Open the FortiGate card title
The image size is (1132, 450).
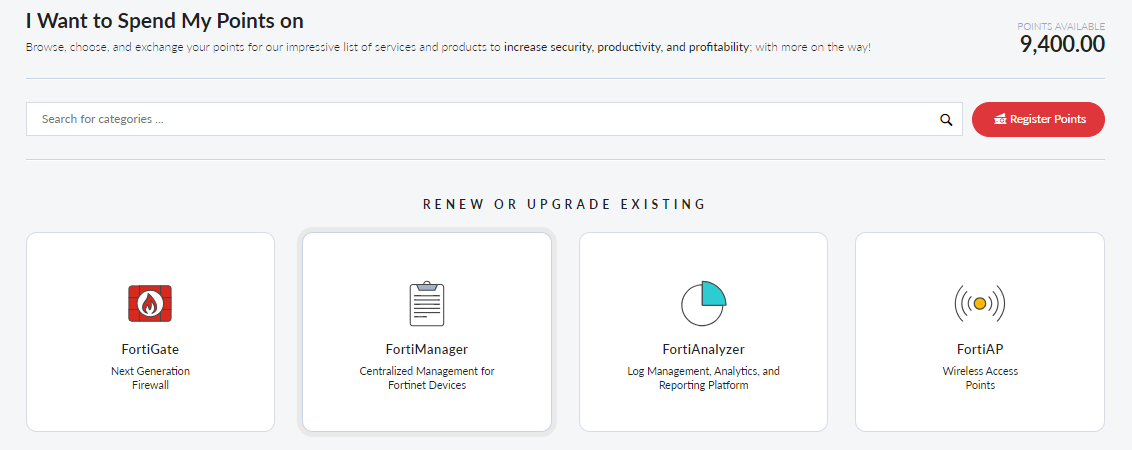150,350
